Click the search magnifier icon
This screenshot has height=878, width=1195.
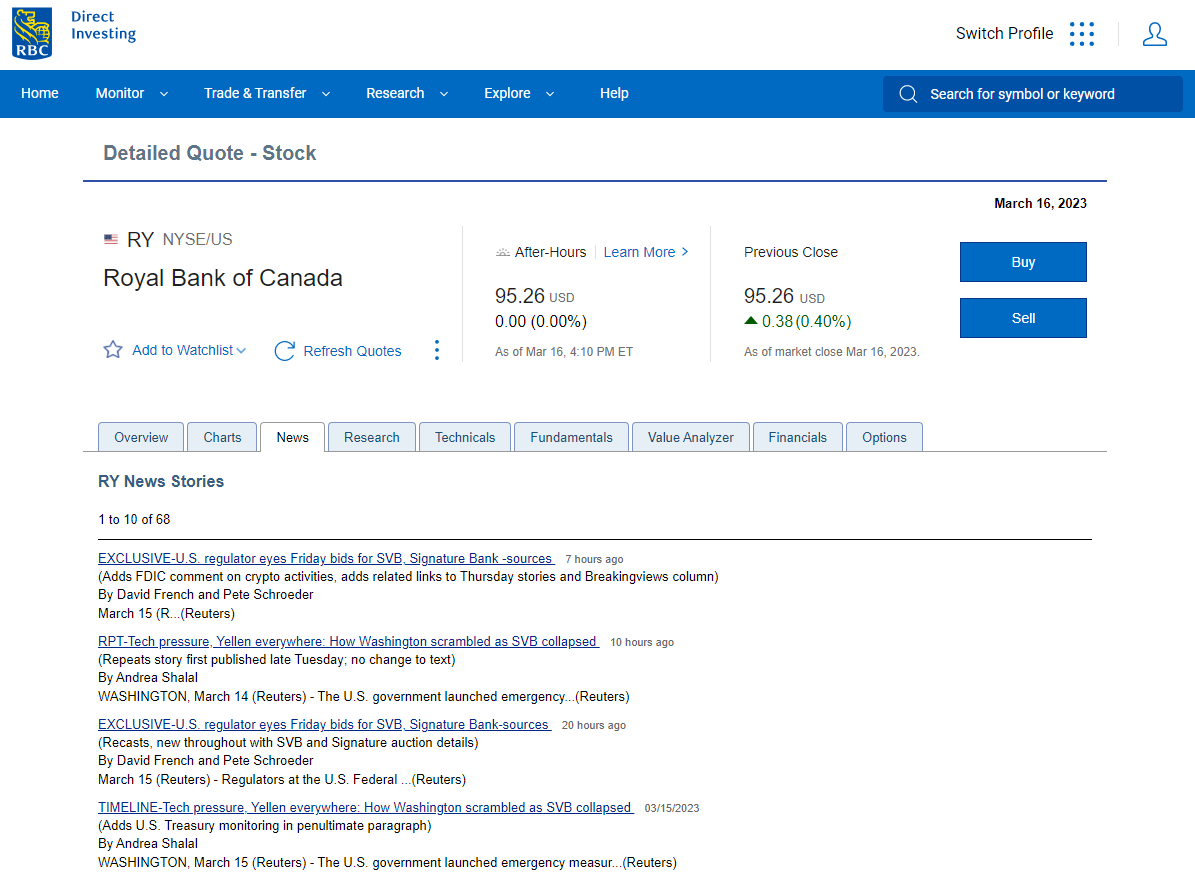click(908, 94)
